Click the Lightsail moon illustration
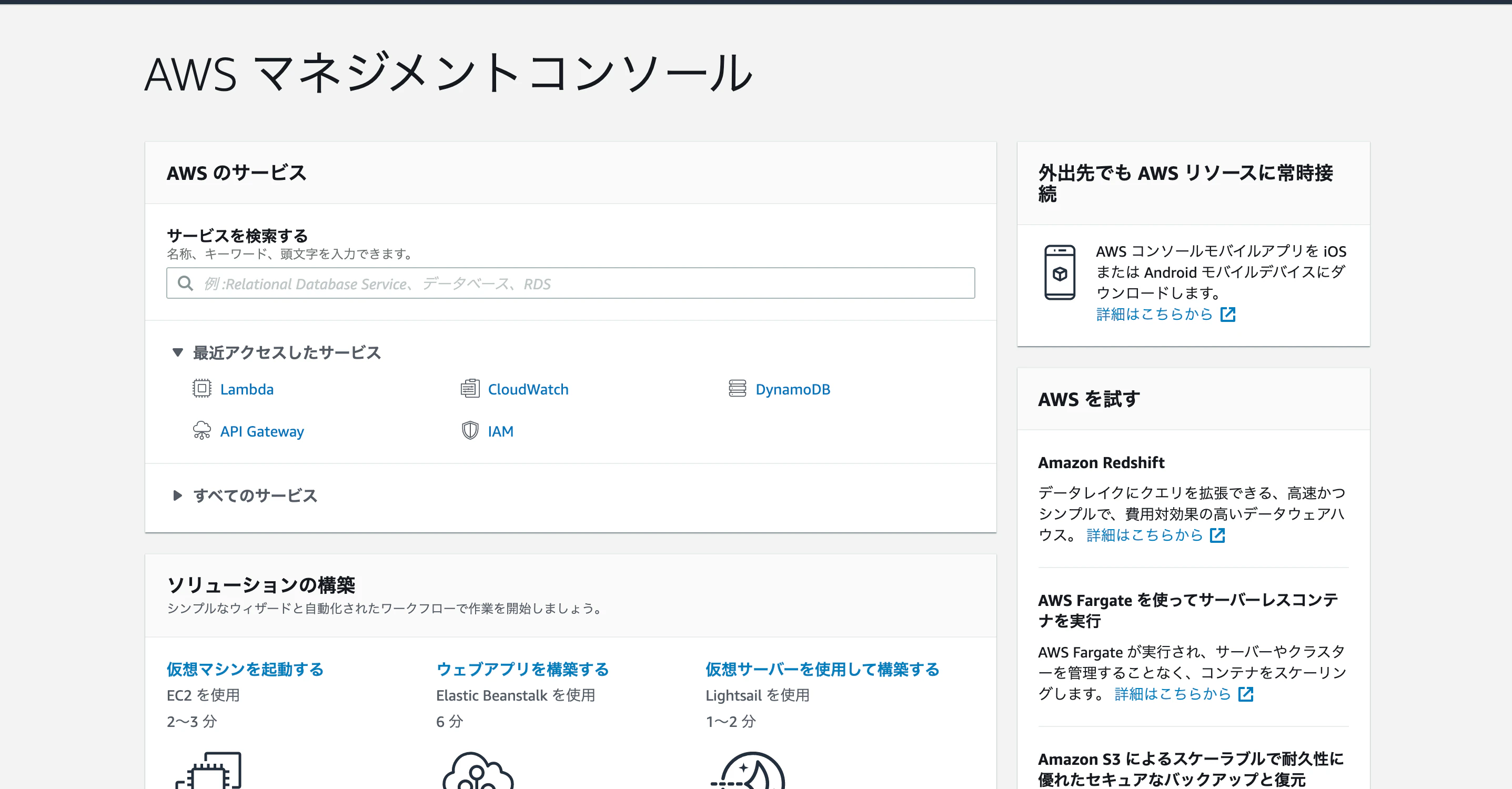The height and width of the screenshot is (789, 1512). tap(748, 770)
